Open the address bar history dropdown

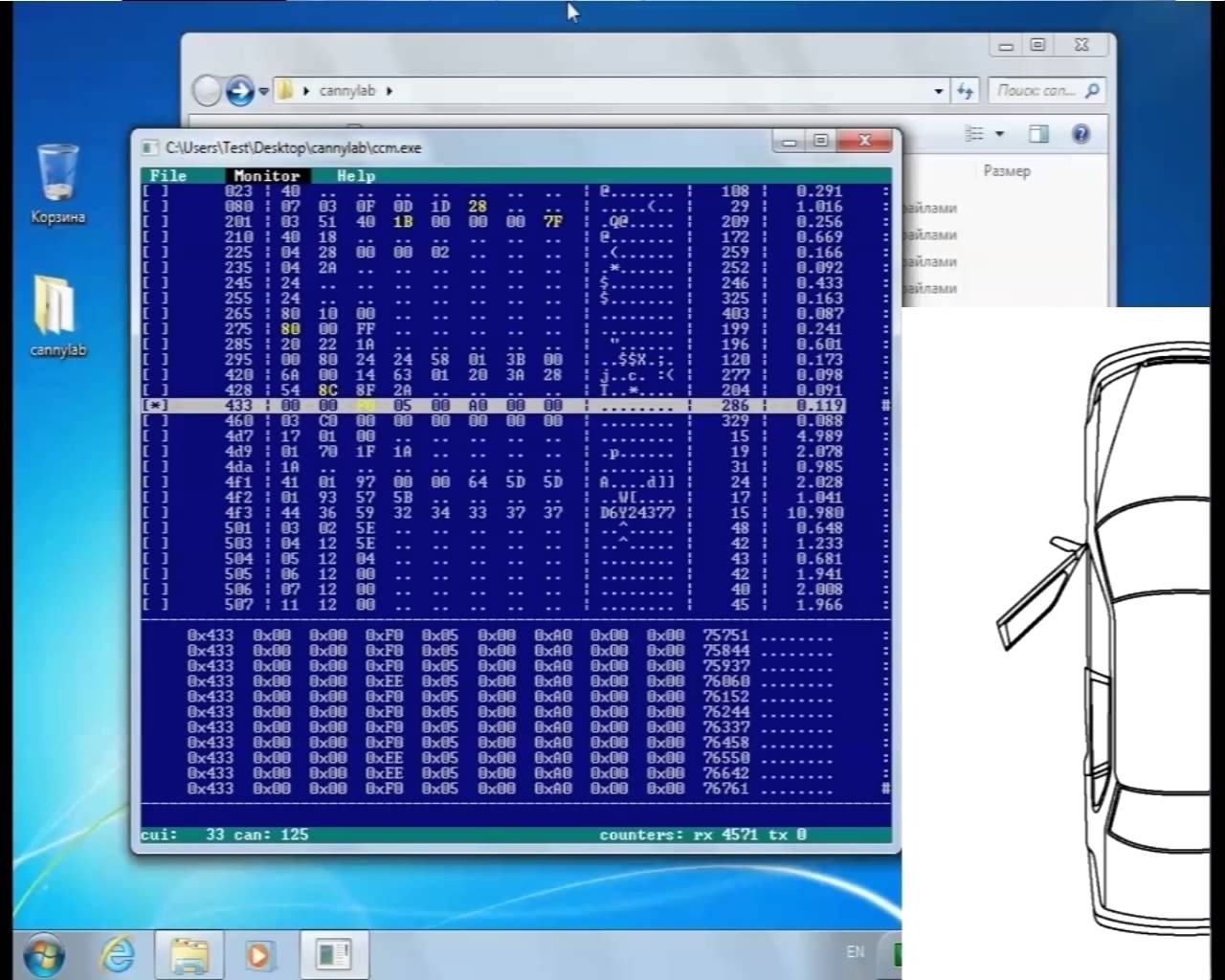939,91
